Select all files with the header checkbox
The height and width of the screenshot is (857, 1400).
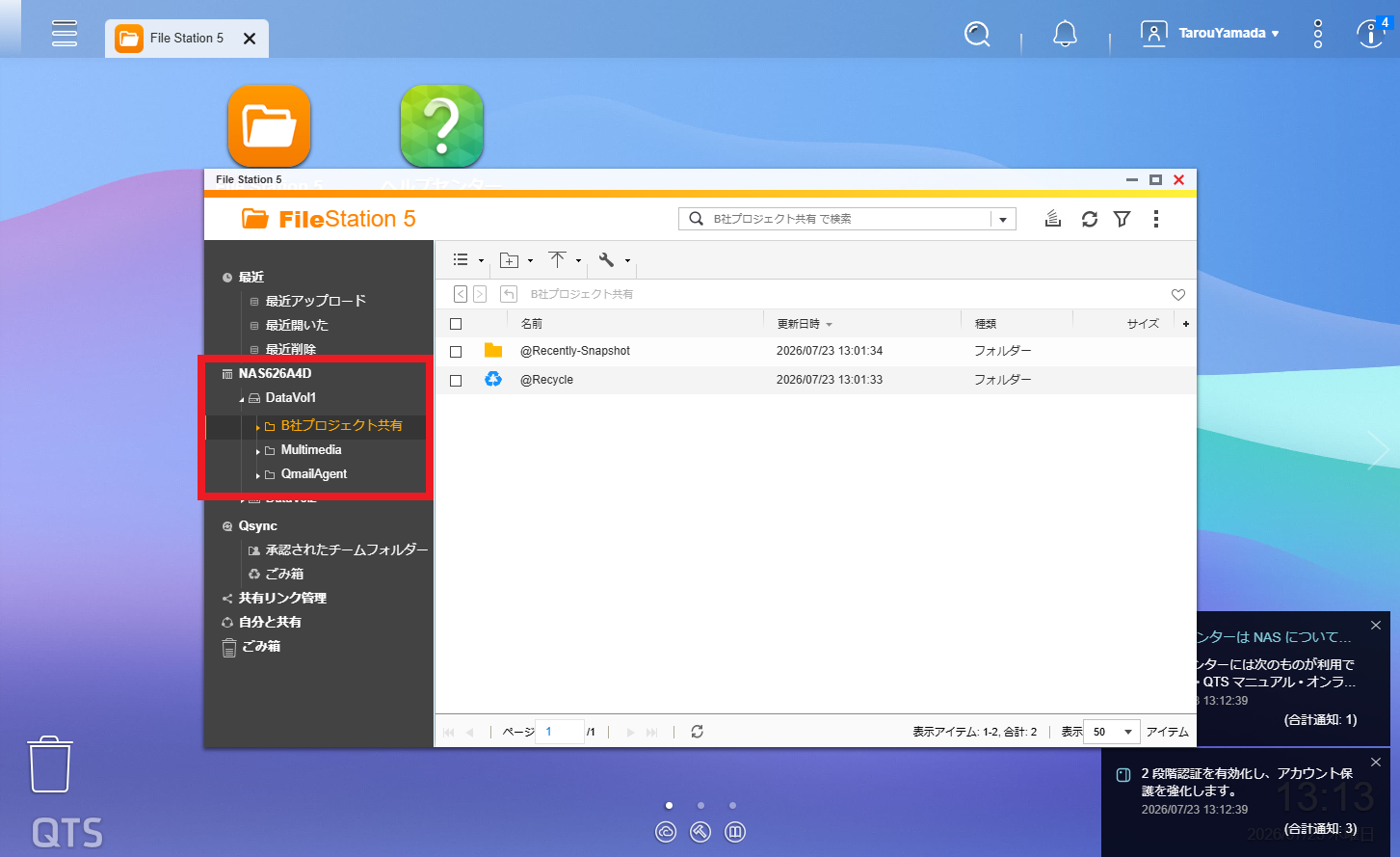click(456, 324)
